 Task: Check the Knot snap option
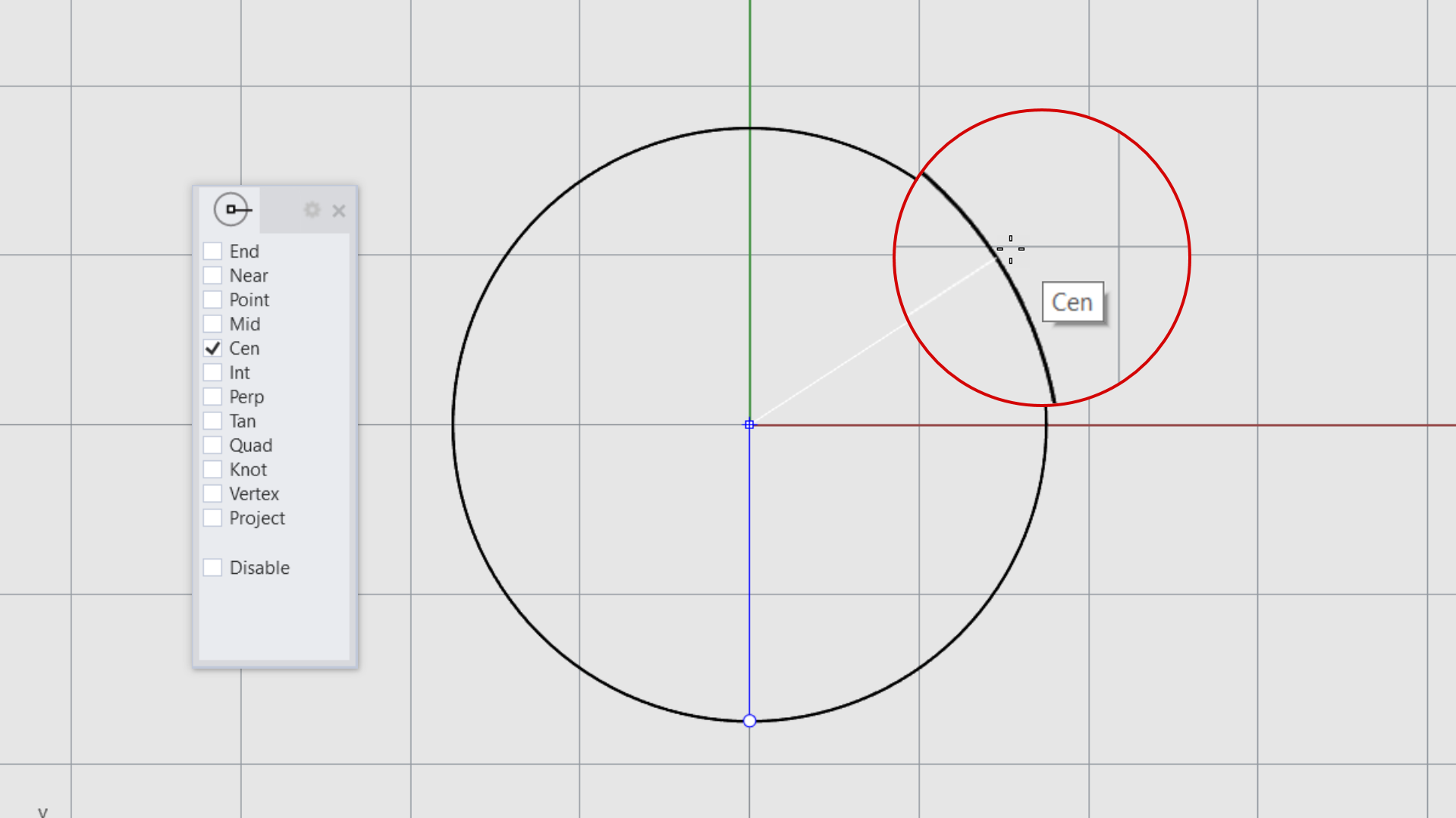point(213,469)
